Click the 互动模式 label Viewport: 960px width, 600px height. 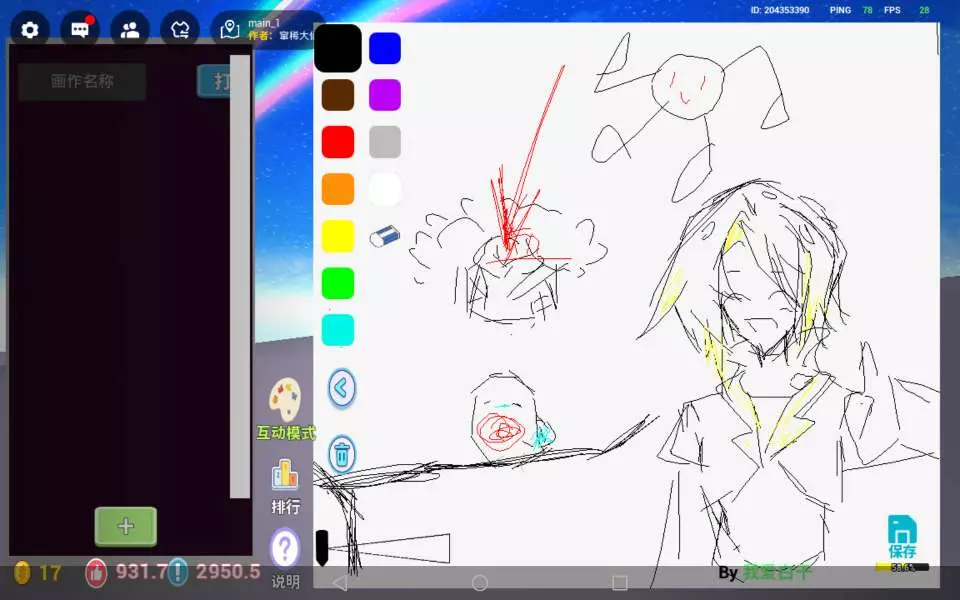pyautogui.click(x=286, y=433)
